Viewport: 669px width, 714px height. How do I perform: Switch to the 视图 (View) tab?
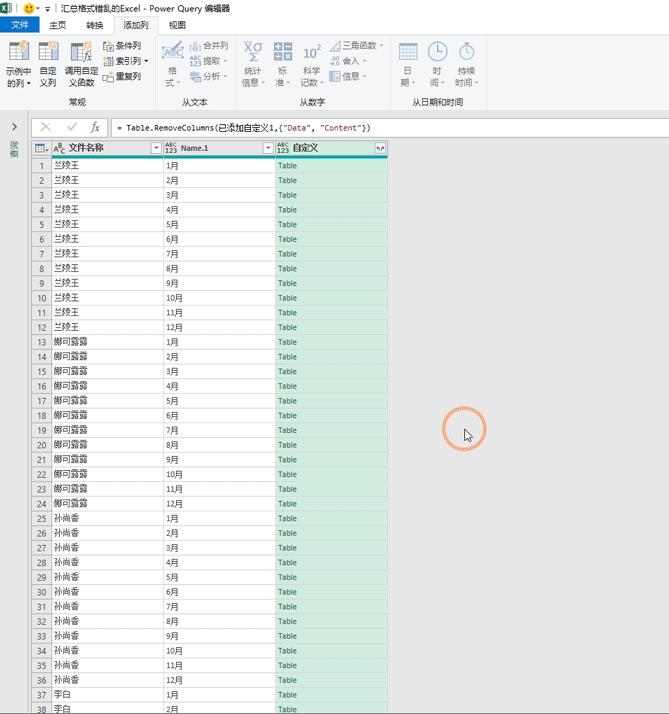tap(177, 25)
